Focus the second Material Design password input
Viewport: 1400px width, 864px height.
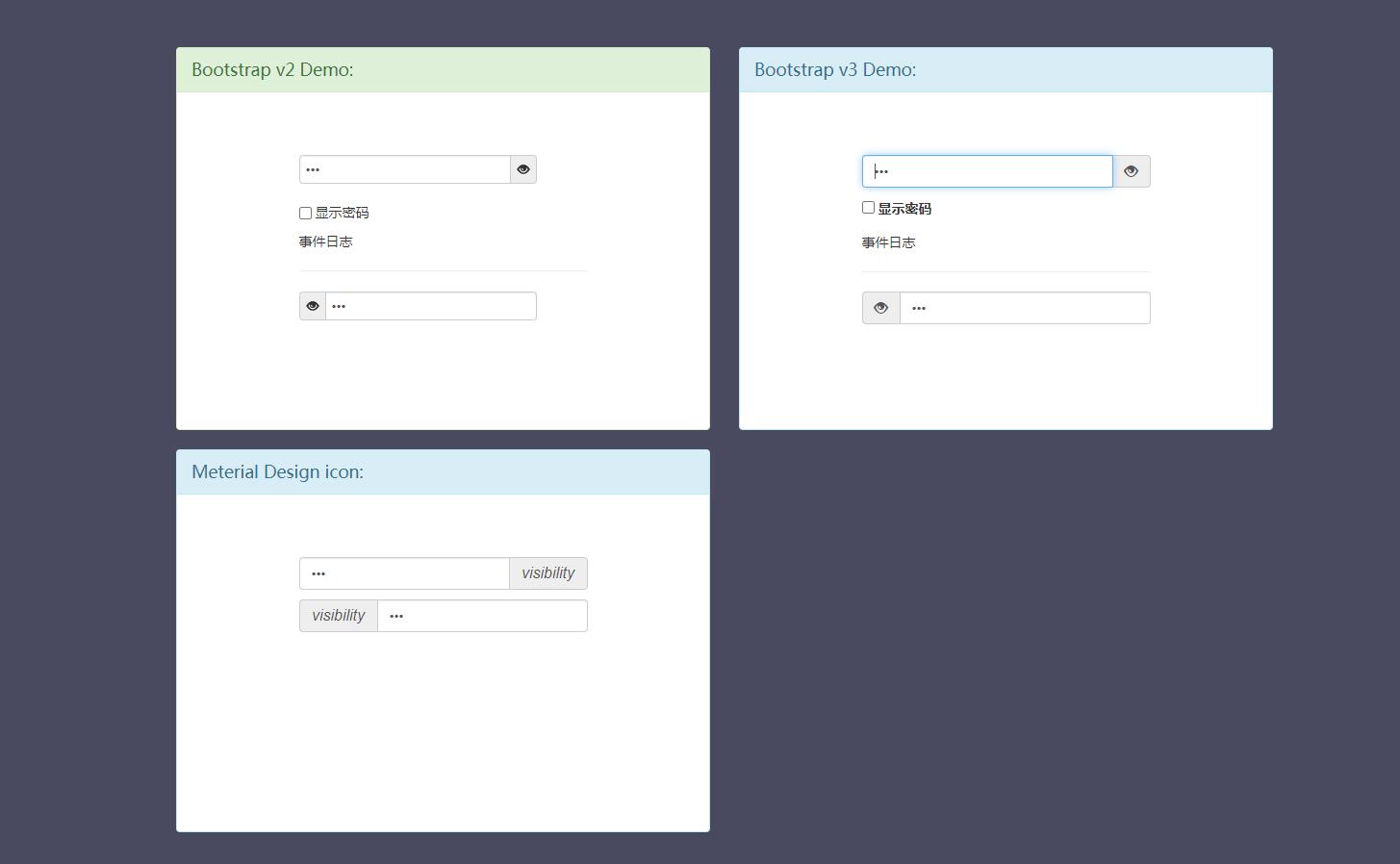coord(482,616)
